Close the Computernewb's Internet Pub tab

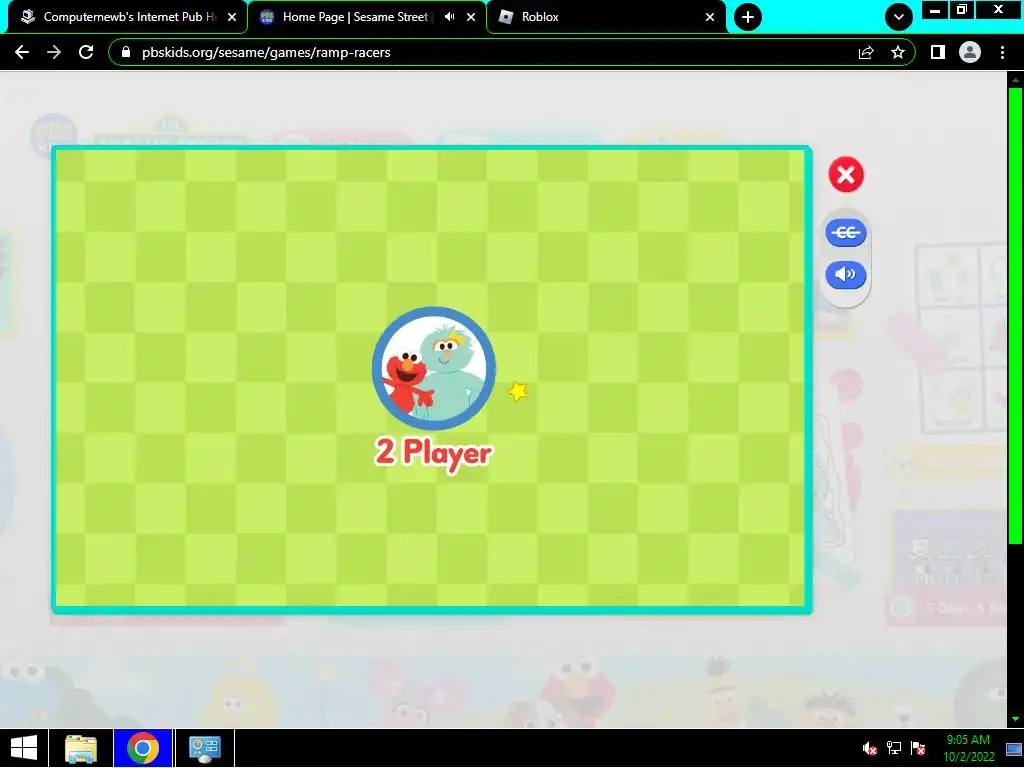click(x=232, y=17)
